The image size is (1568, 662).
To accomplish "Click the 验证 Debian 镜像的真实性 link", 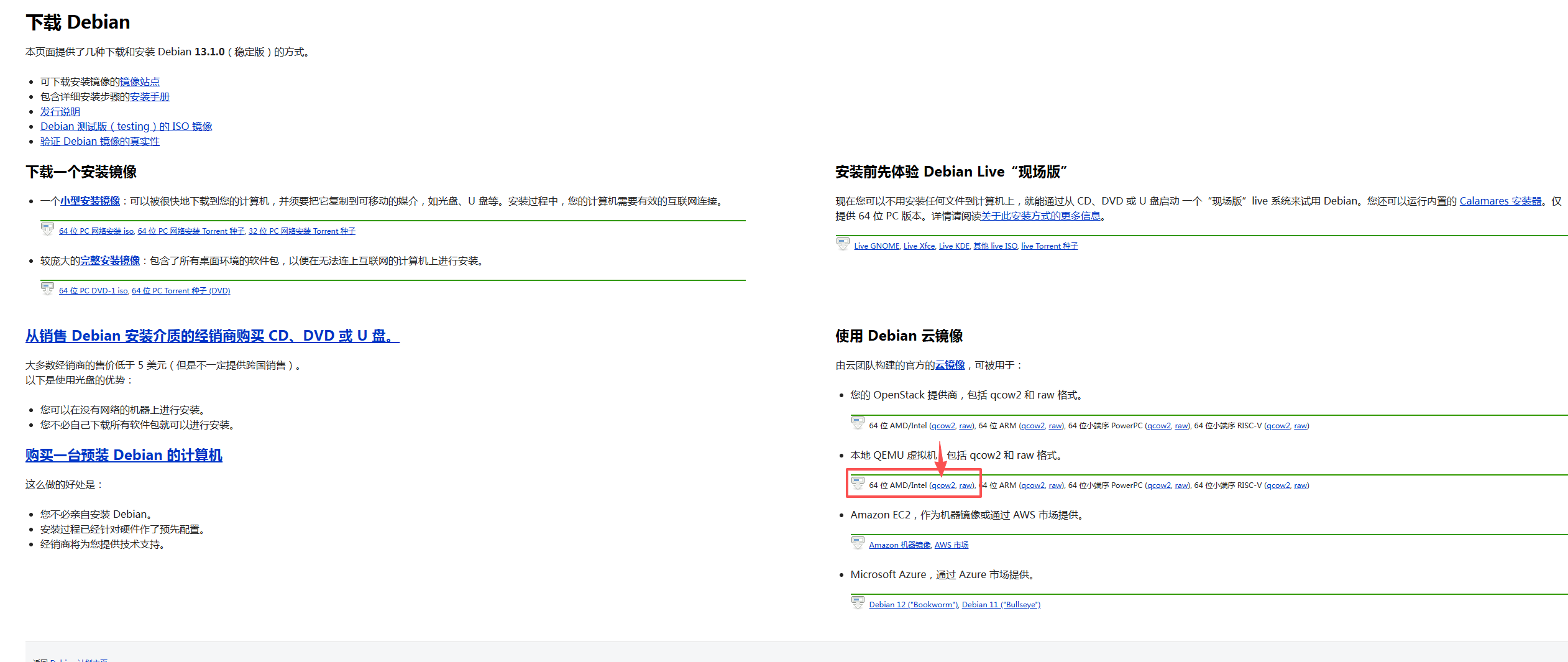I will click(x=100, y=142).
